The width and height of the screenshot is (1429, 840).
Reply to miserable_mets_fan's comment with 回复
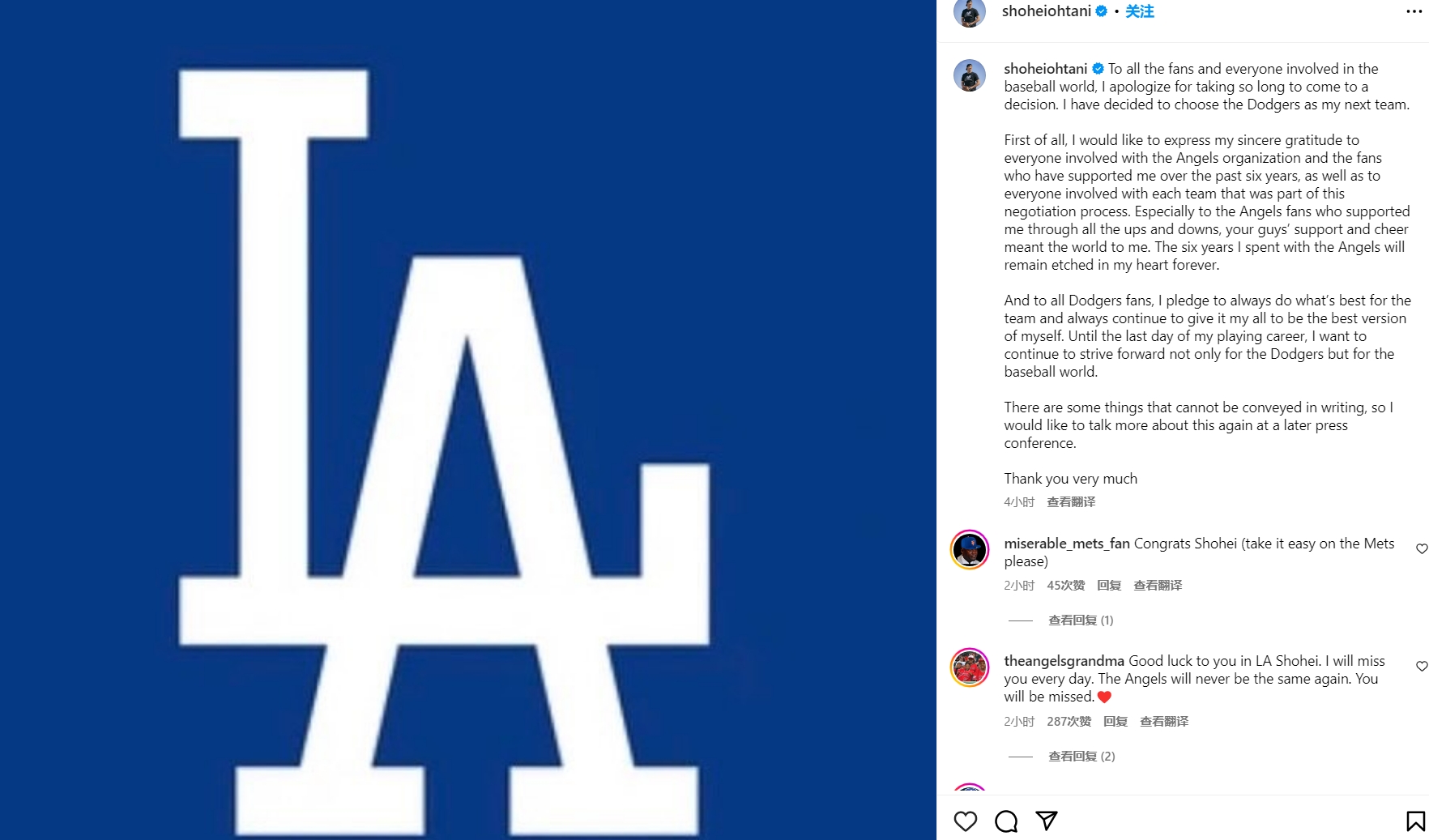(1109, 586)
